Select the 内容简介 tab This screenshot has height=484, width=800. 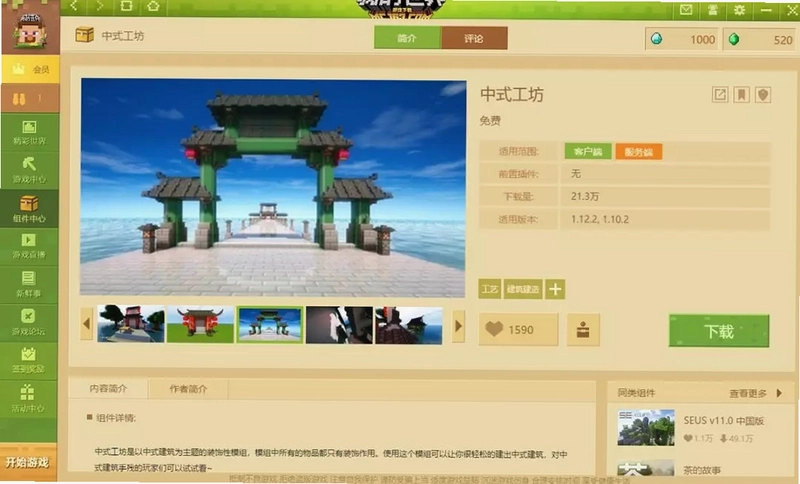108,389
